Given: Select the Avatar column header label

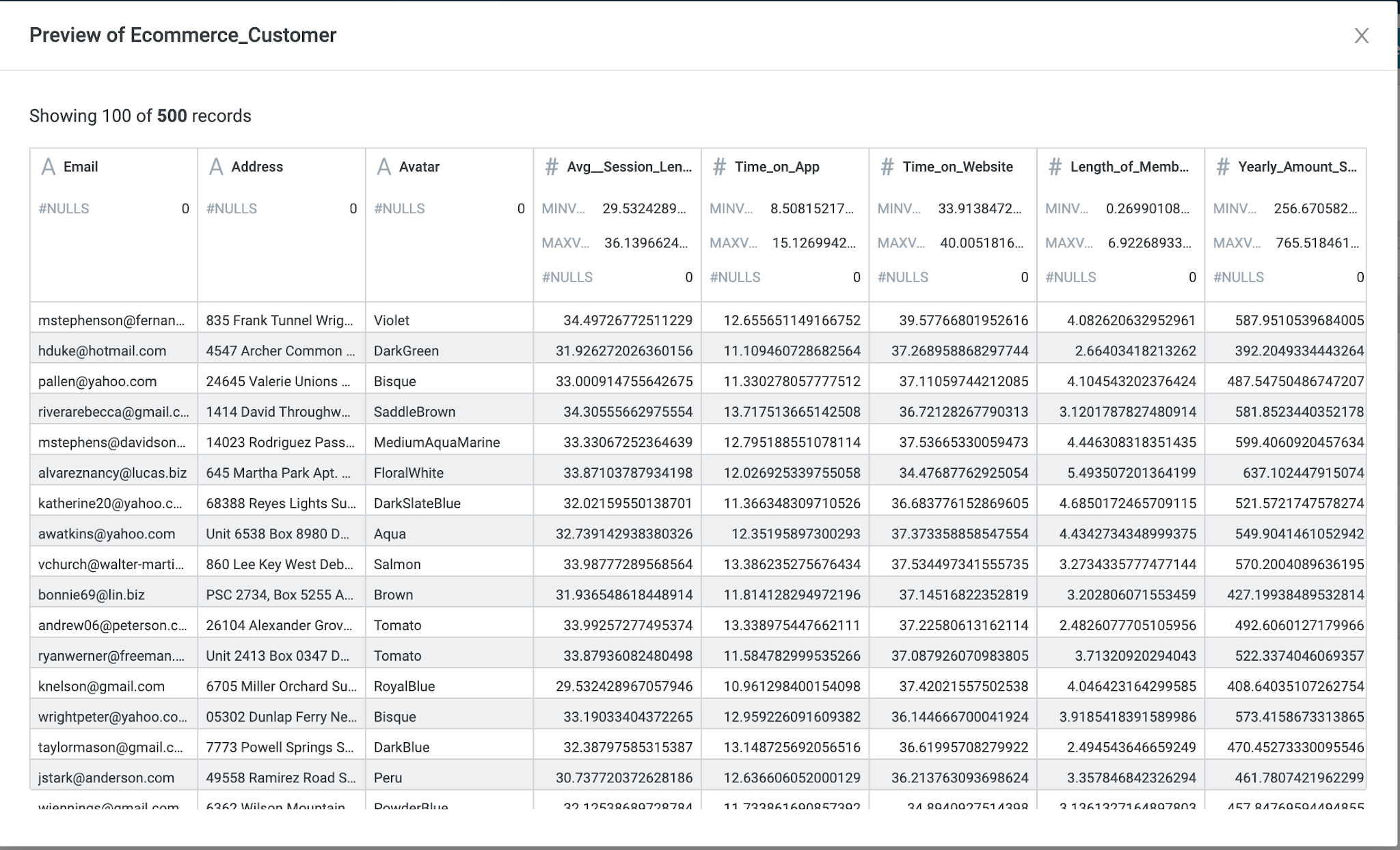Looking at the screenshot, I should point(419,167).
